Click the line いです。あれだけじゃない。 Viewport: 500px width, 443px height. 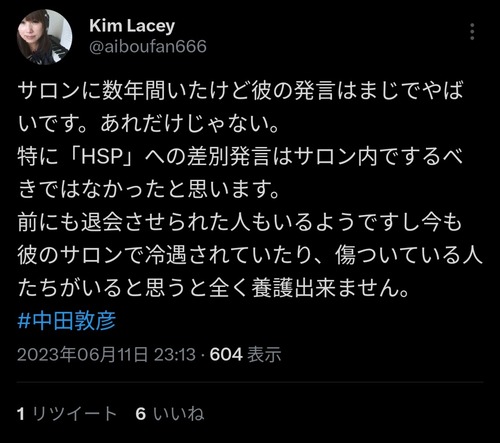tap(148, 123)
